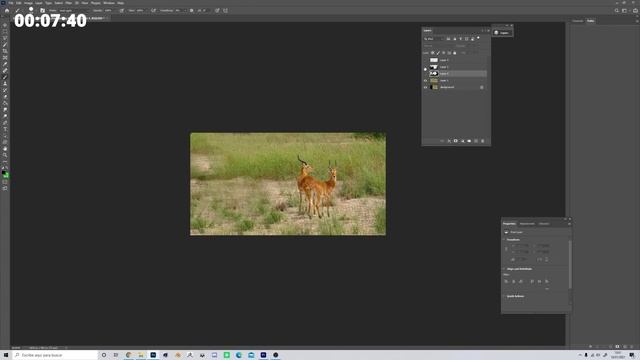Viewport: 640px width, 360px height.
Task: Select the Horizontal Type tool
Action: tap(5, 129)
